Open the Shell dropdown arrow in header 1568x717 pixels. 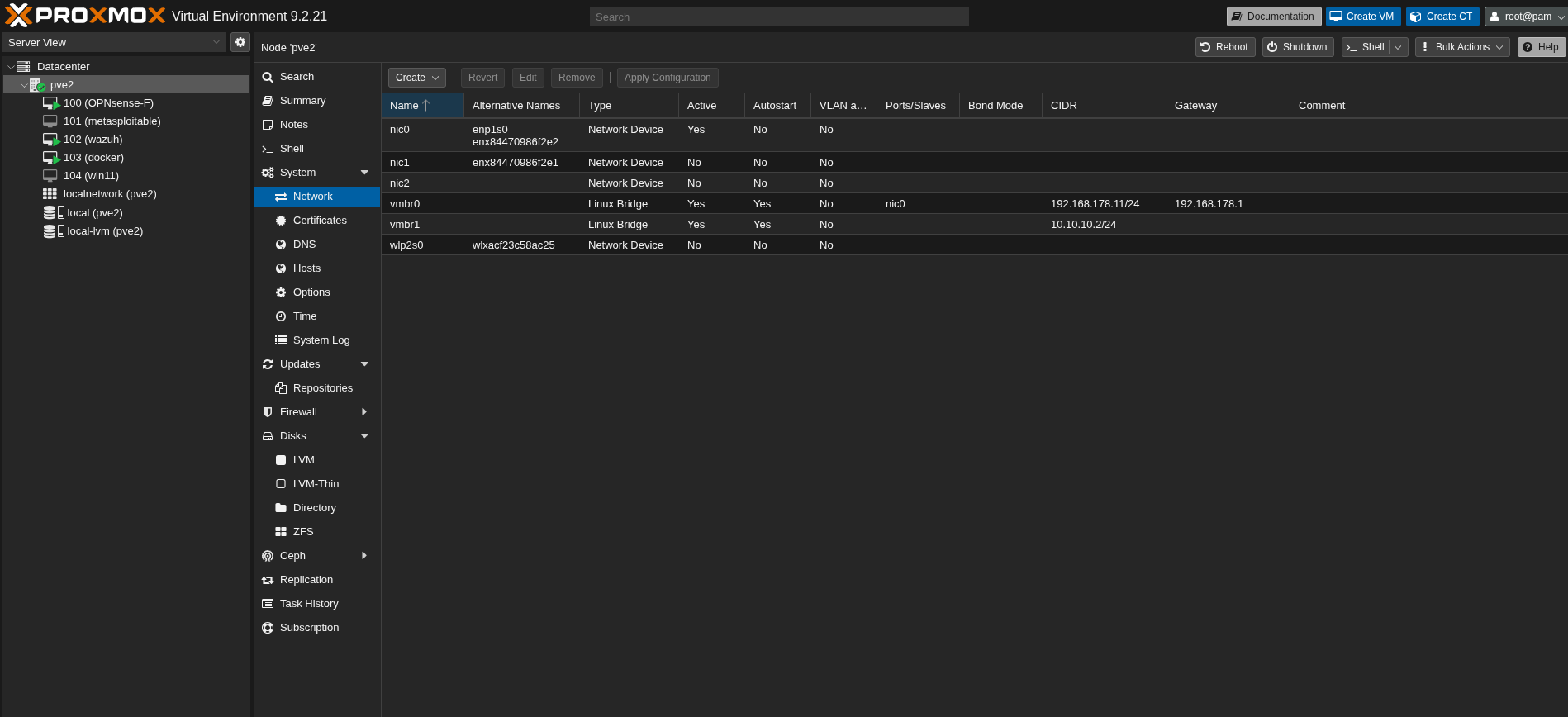(1398, 47)
